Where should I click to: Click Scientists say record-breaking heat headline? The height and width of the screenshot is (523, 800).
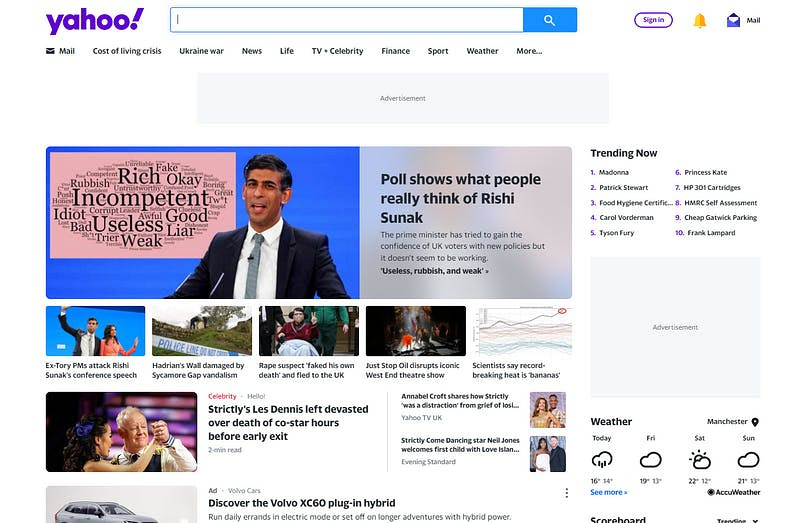pyautogui.click(x=516, y=370)
